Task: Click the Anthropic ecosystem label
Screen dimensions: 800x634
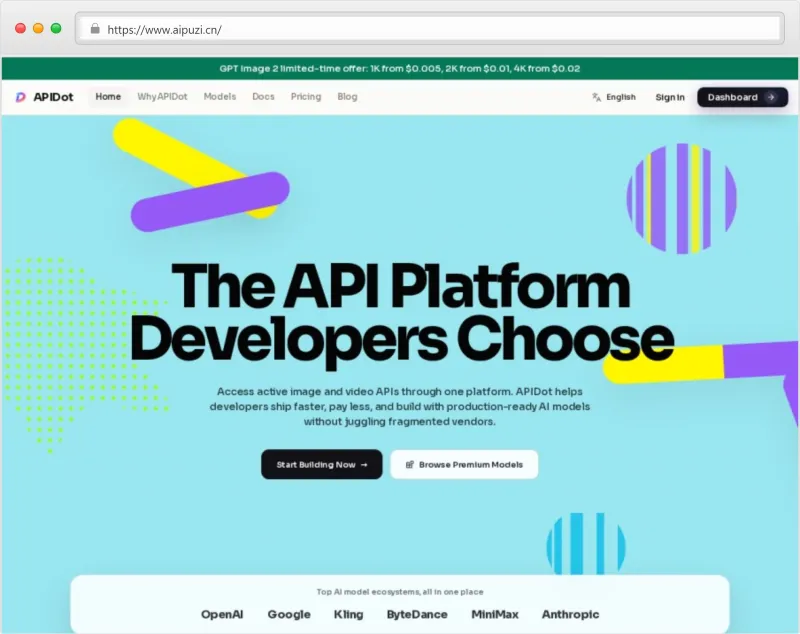Action: pyautogui.click(x=570, y=614)
